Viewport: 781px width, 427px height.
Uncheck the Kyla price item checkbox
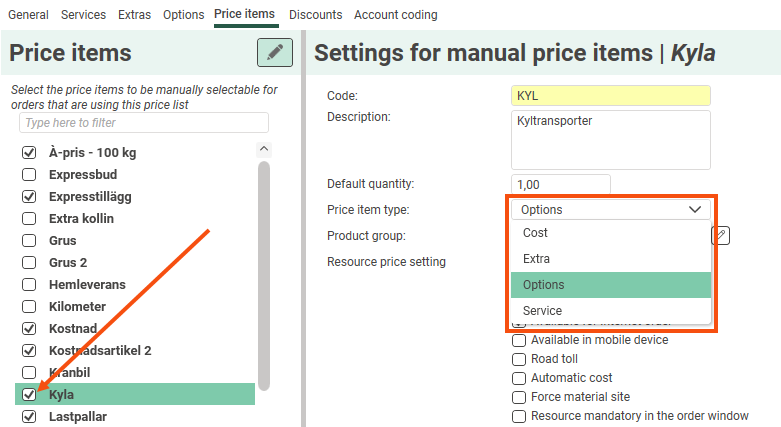click(29, 394)
